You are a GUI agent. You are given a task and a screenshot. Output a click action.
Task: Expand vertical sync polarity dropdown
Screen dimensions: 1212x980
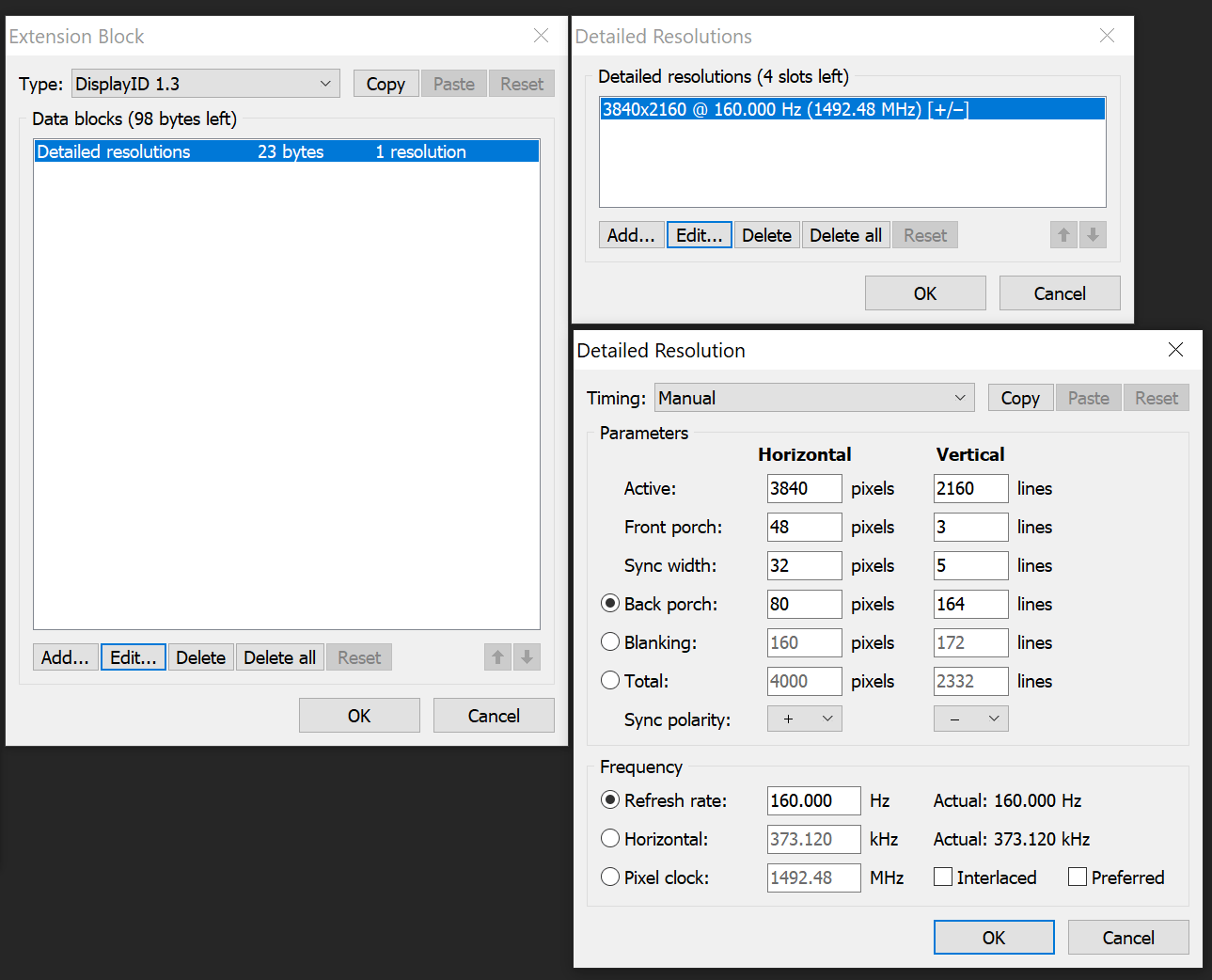(970, 719)
